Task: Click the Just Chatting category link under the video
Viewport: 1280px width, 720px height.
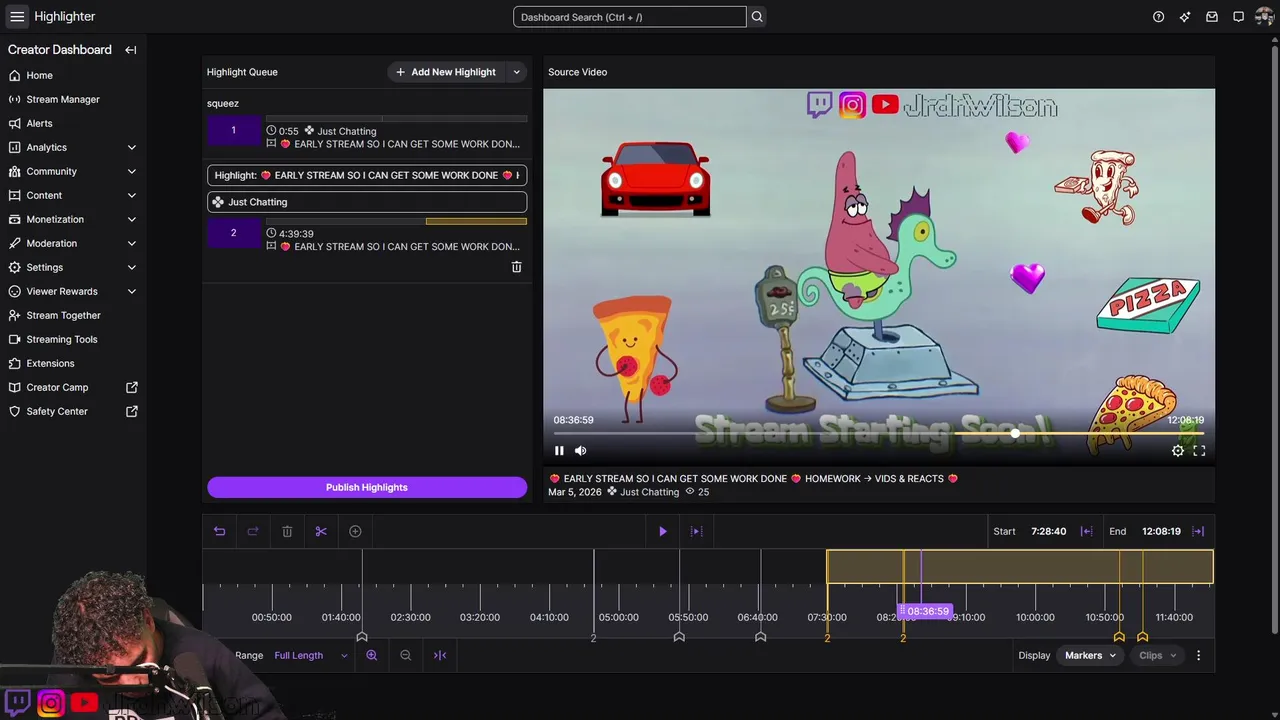Action: coord(649,492)
